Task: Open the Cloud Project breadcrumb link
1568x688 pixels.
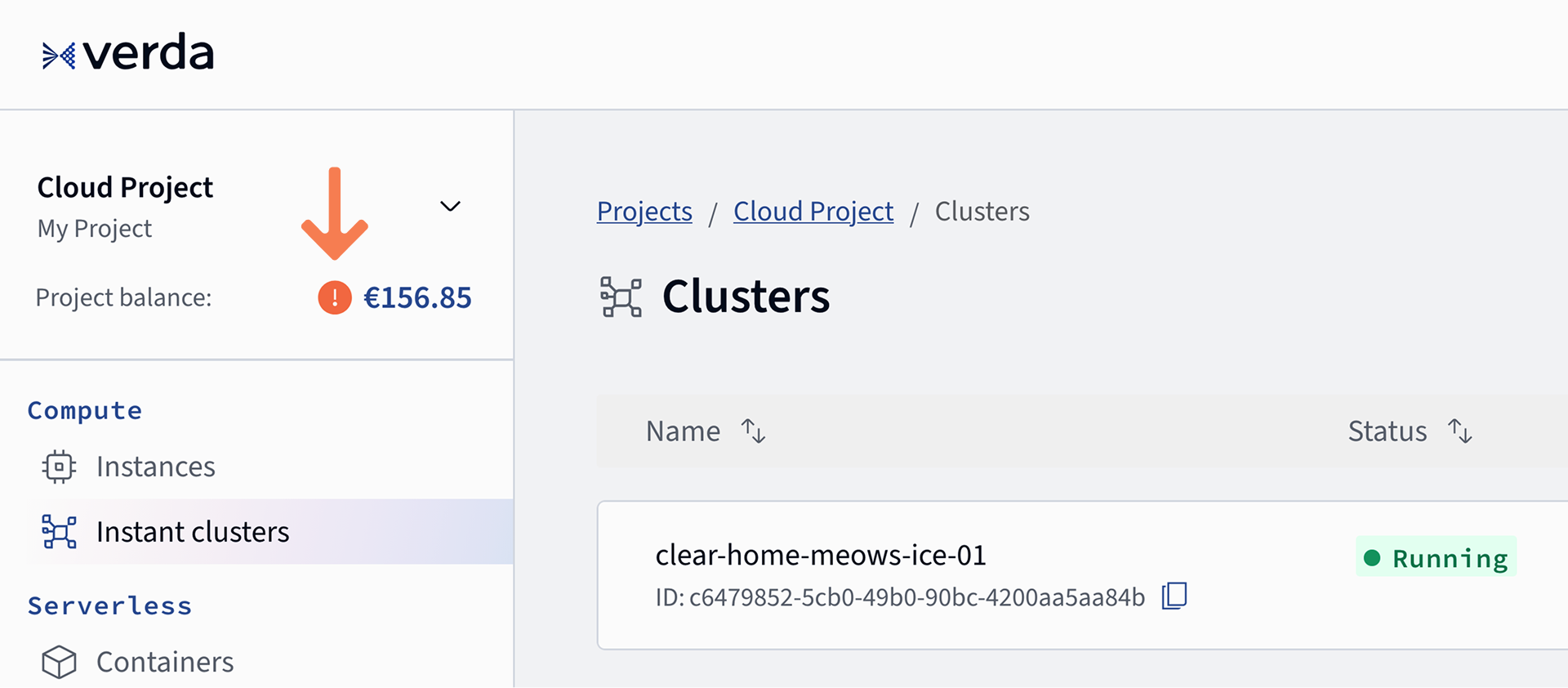Action: tap(813, 212)
